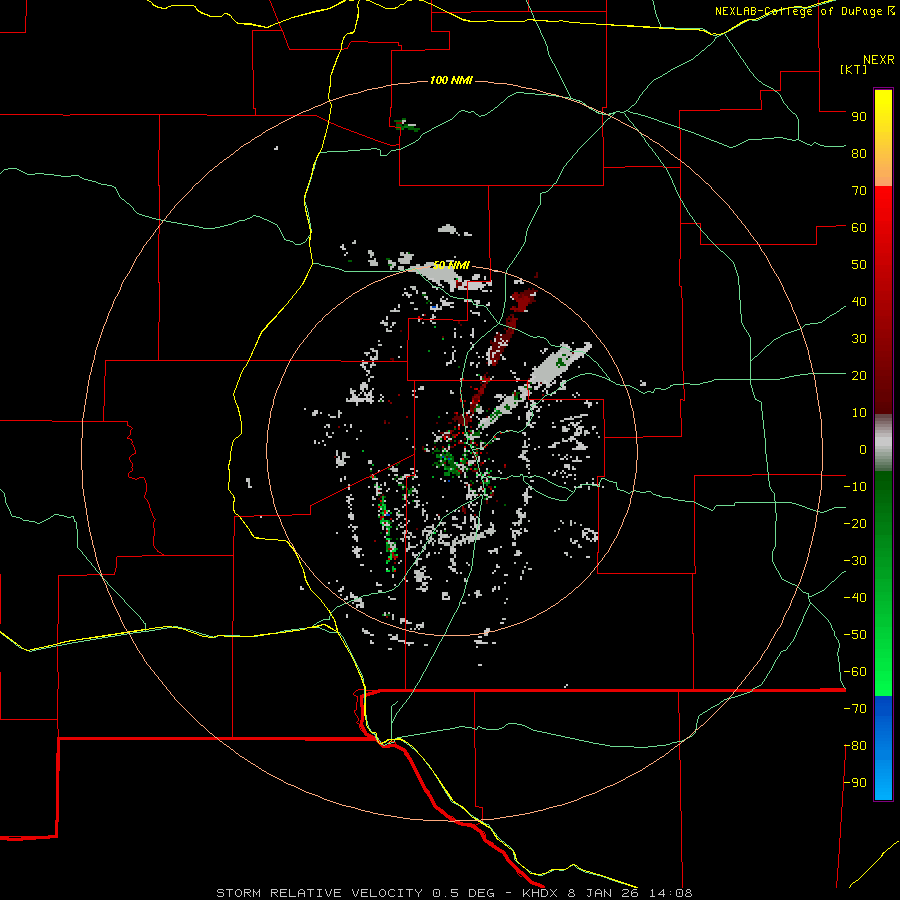The width and height of the screenshot is (900, 900).
Task: Pick the gray zero-velocity segment of the color bar
Action: tap(883, 443)
